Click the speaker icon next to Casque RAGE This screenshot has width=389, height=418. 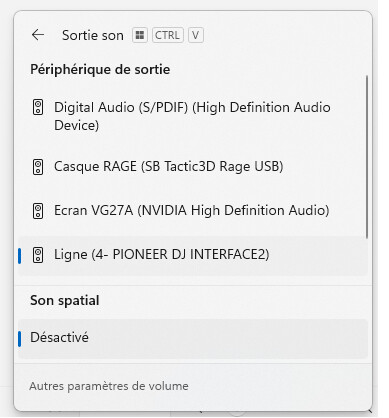(38, 167)
